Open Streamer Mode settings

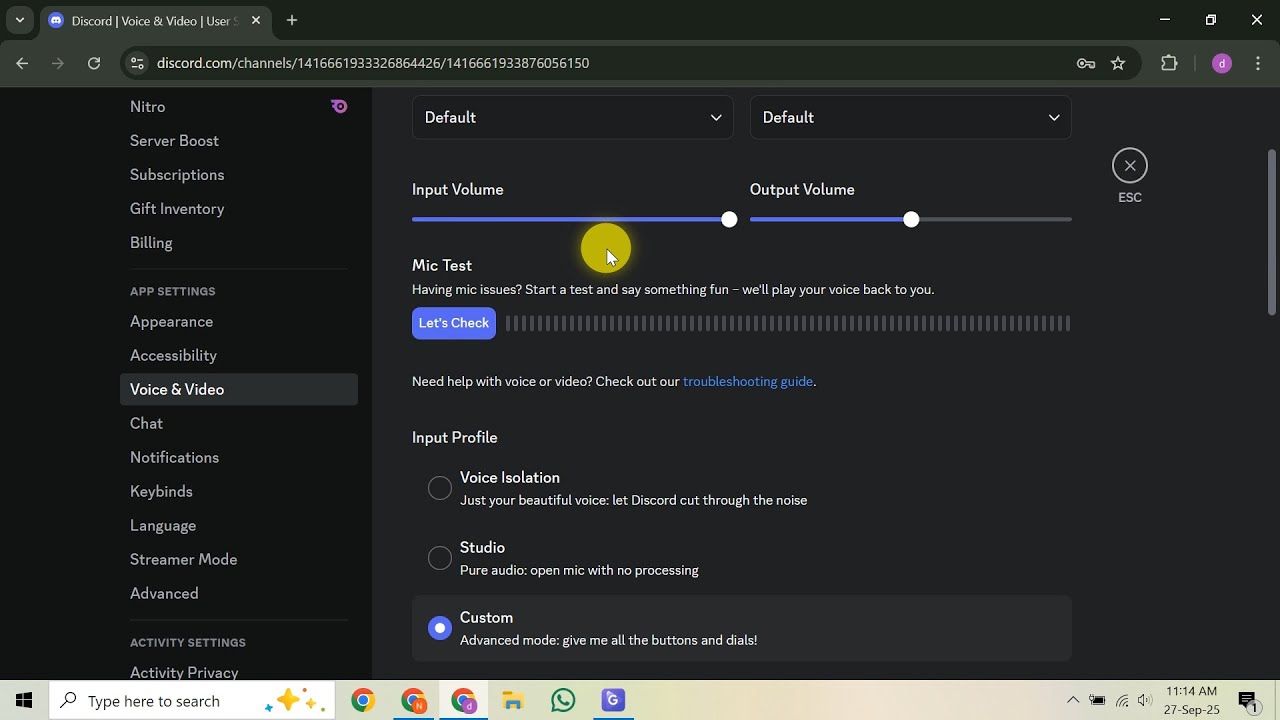239,560
